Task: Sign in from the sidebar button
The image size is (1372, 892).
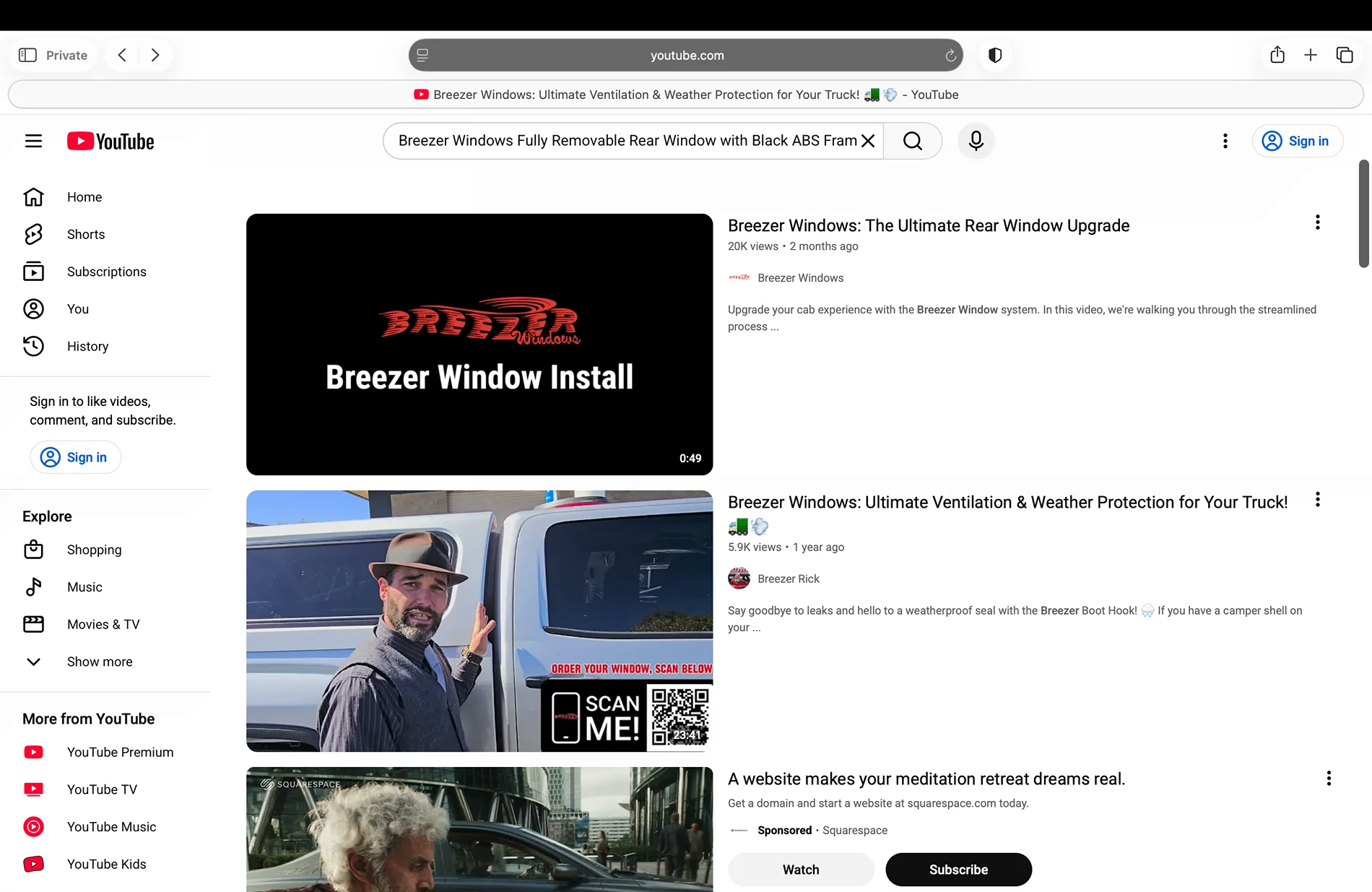Action: pos(75,457)
